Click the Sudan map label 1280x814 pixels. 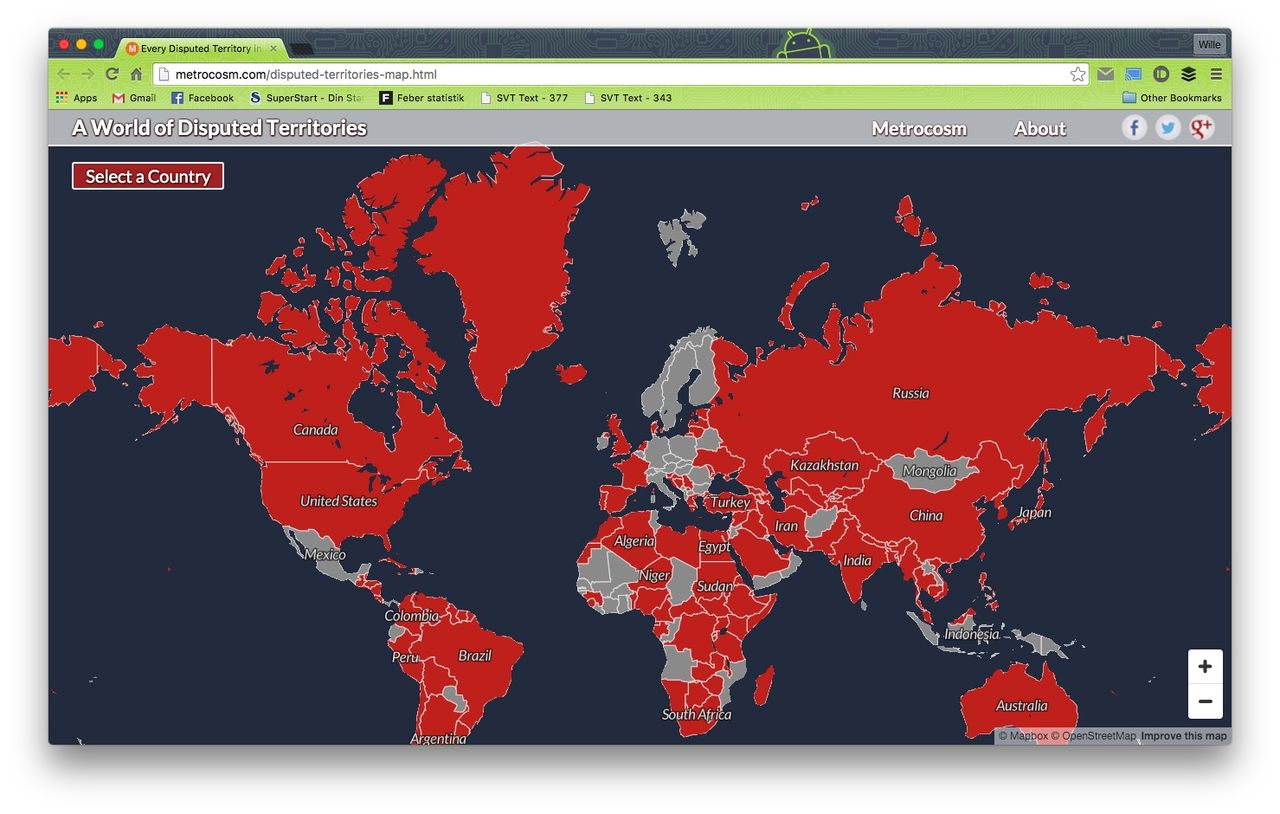pyautogui.click(x=715, y=587)
